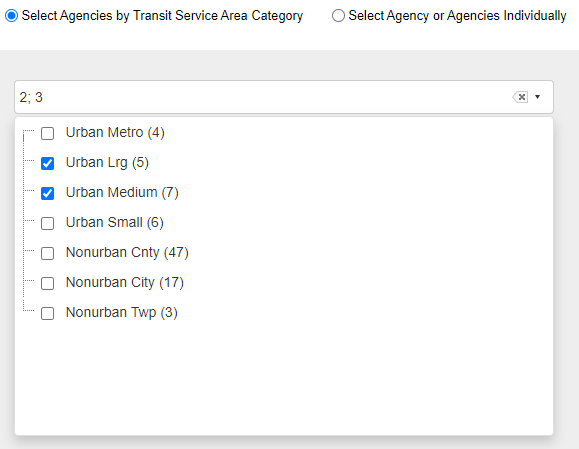Select Agencies by Transit Service Area Category radio
The image size is (579, 449).
click(11, 16)
